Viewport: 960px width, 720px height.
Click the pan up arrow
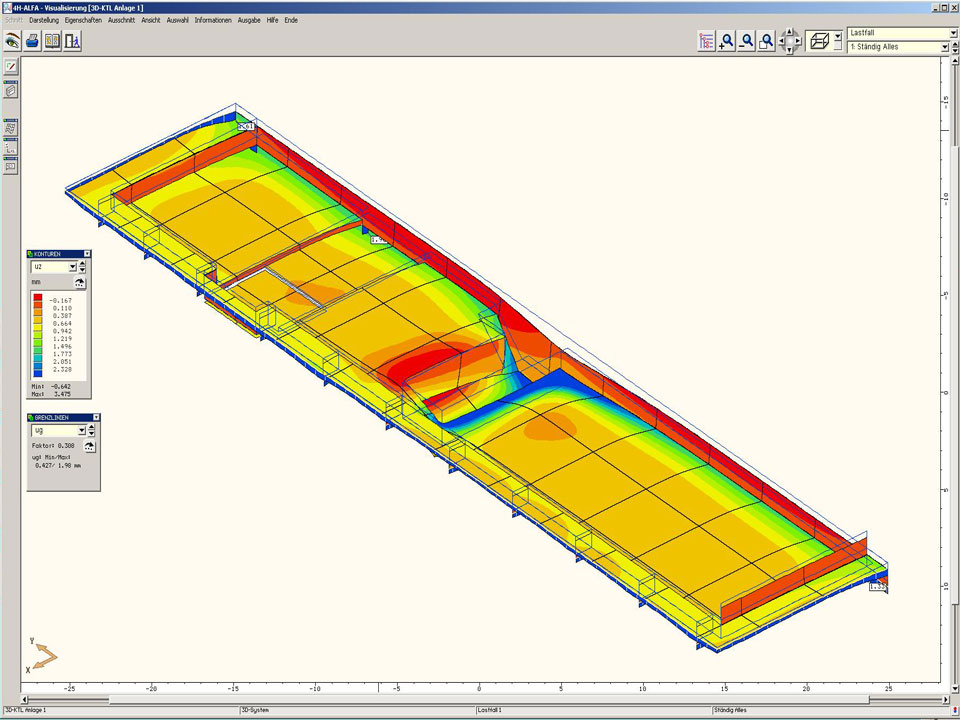789,33
